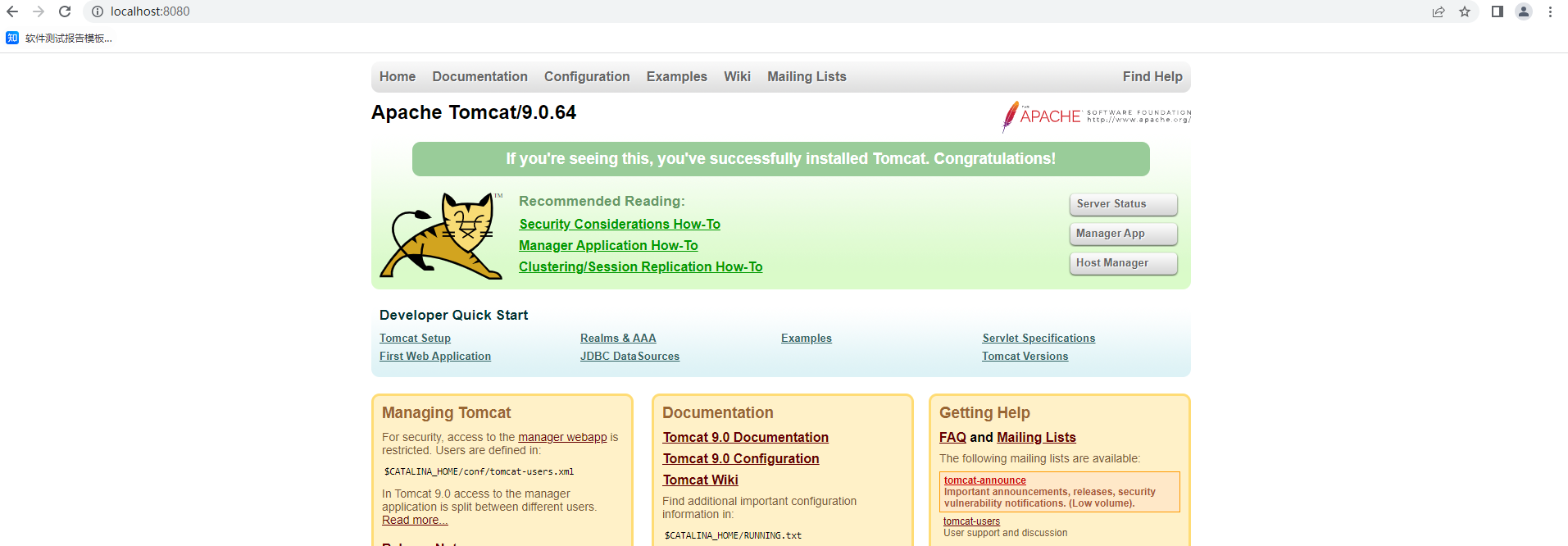Open the Documentation navigation item
This screenshot has width=1568, height=546.
[480, 76]
